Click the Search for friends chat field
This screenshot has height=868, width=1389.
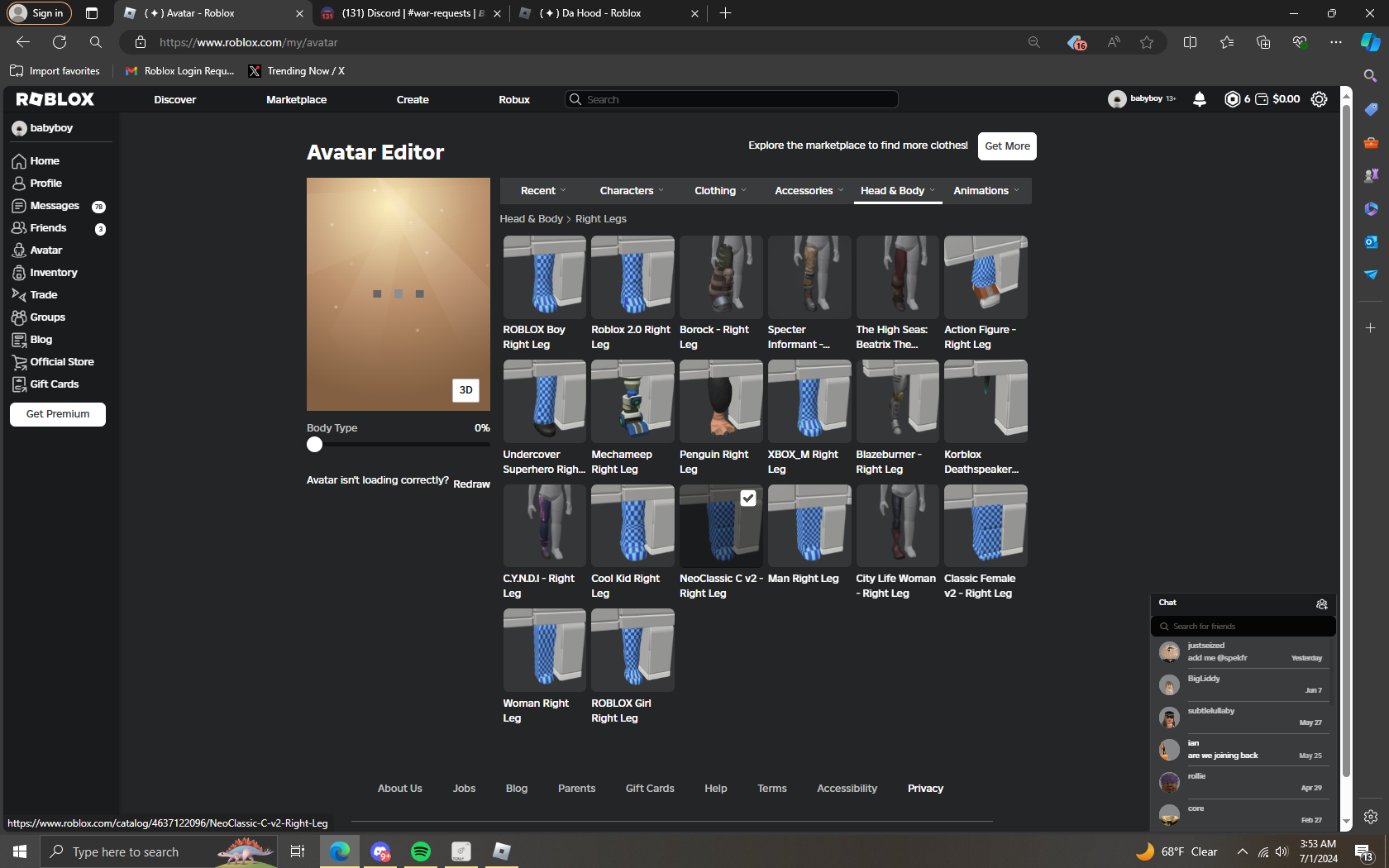click(1243, 627)
